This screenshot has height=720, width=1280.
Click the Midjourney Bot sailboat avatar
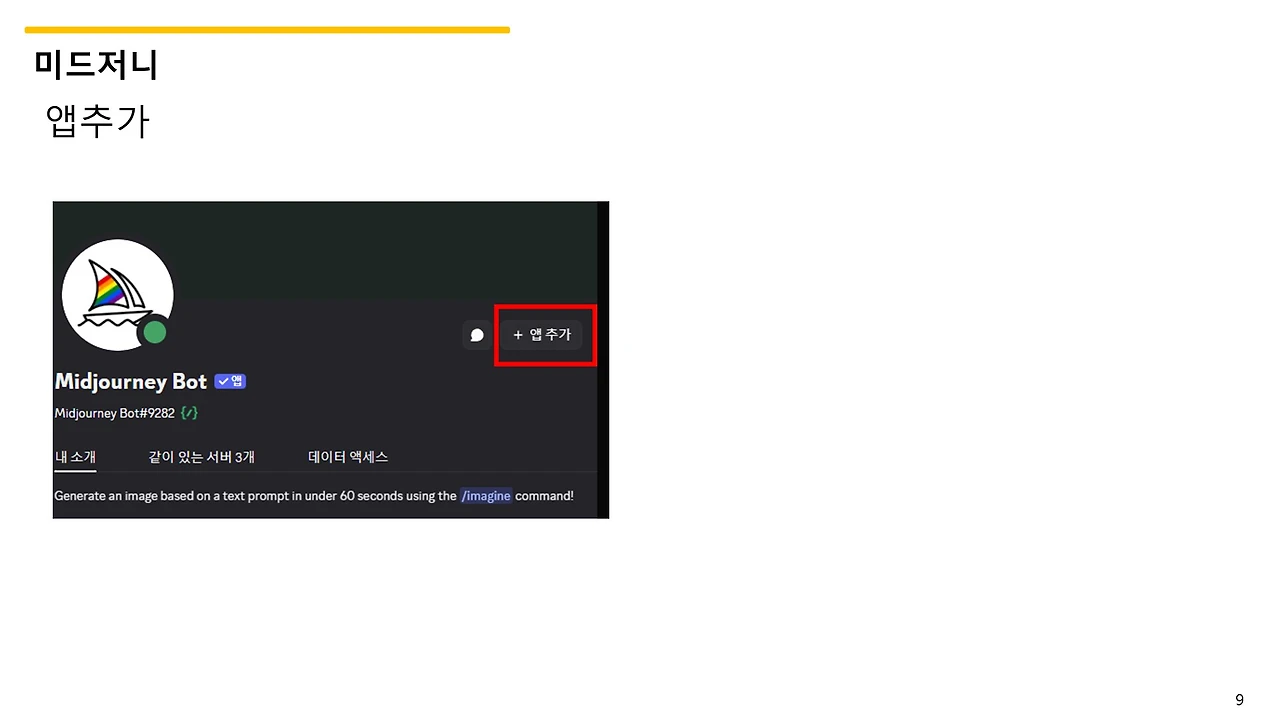point(118,295)
